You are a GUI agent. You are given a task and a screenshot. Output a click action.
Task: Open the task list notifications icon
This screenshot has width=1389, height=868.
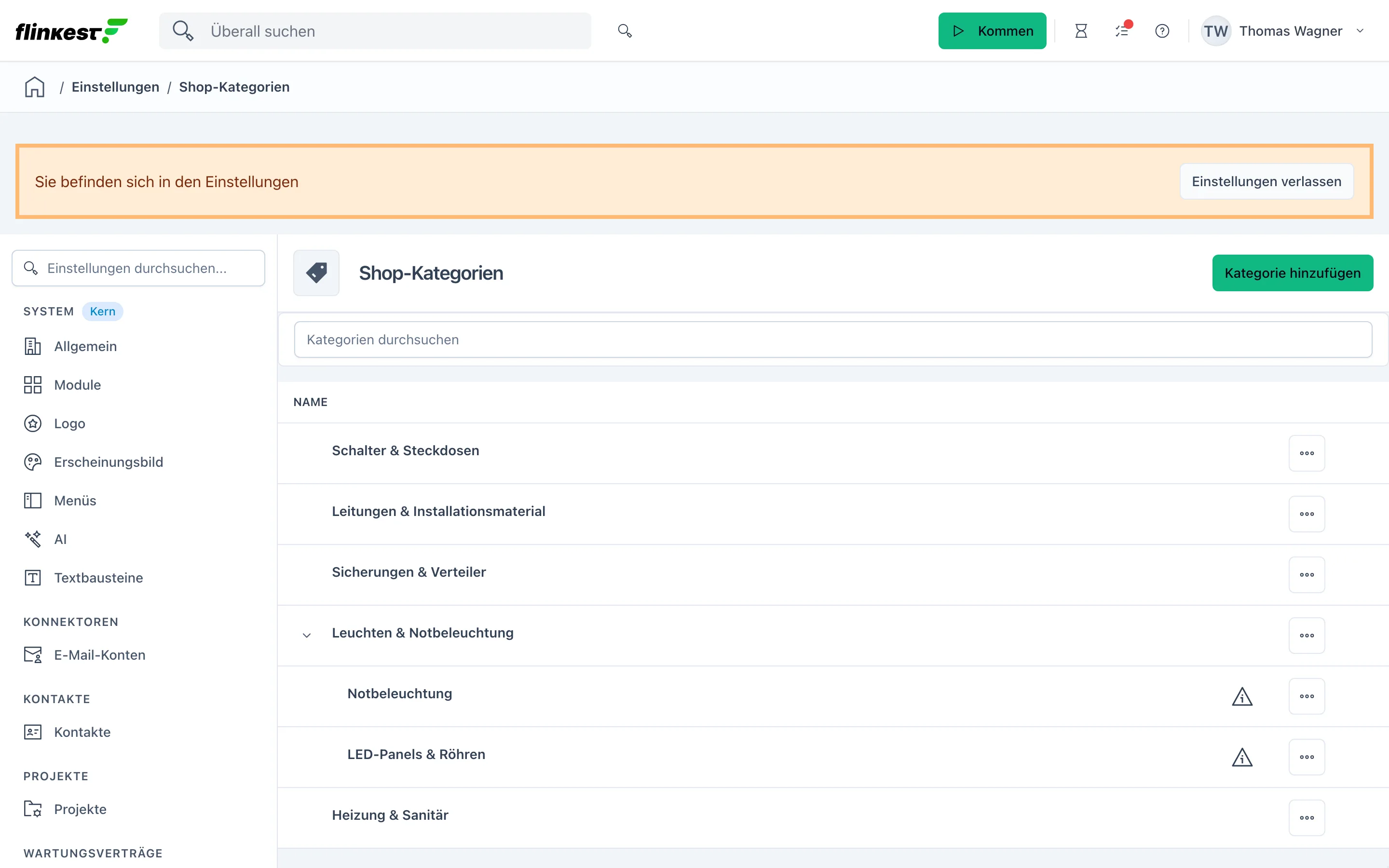pos(1122,31)
